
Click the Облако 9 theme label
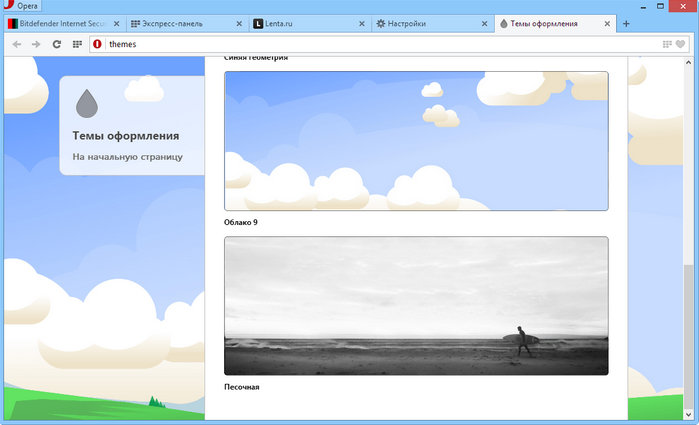click(241, 222)
